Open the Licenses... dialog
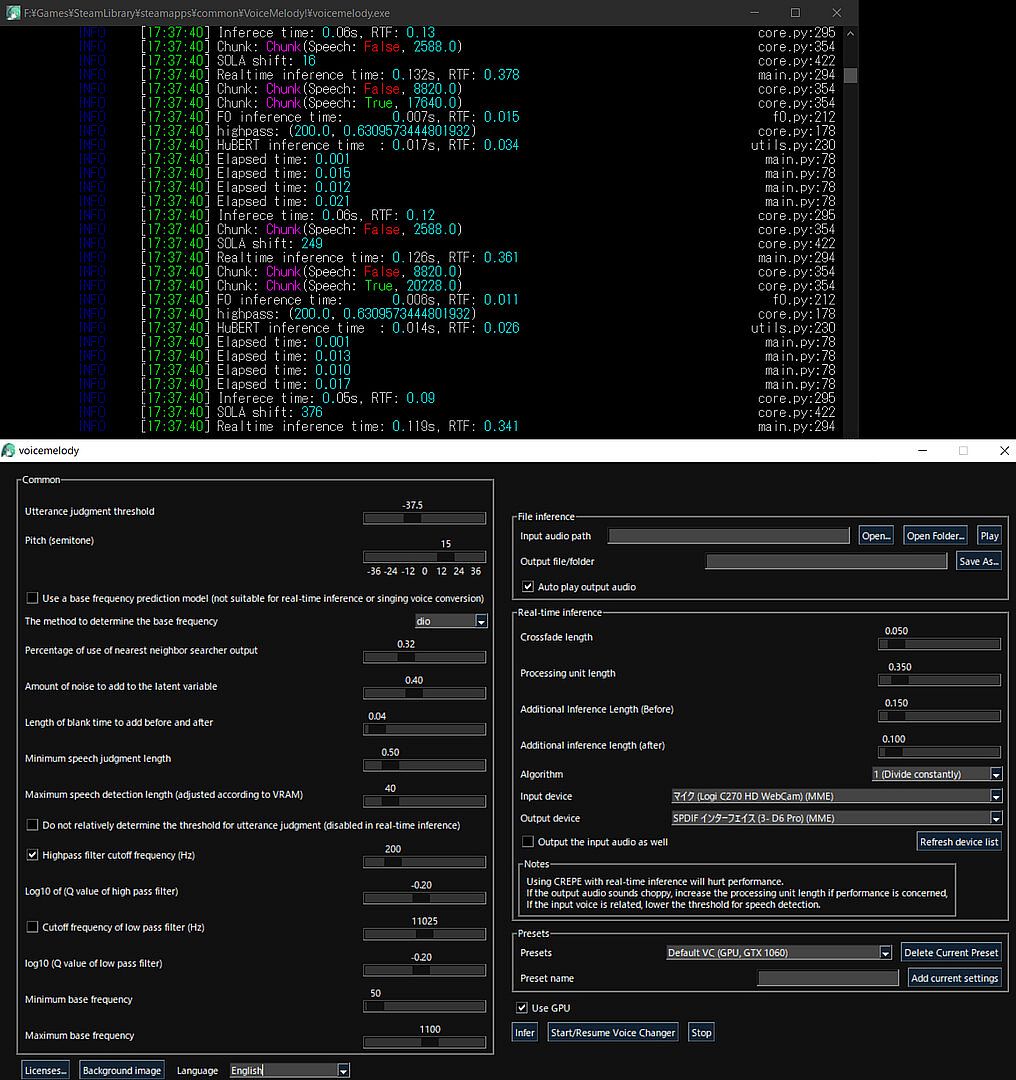 coord(46,1070)
